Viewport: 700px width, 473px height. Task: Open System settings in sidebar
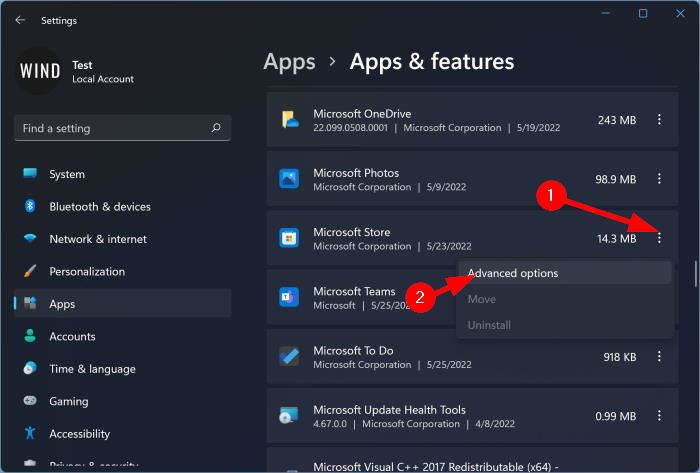pyautogui.click(x=123, y=174)
